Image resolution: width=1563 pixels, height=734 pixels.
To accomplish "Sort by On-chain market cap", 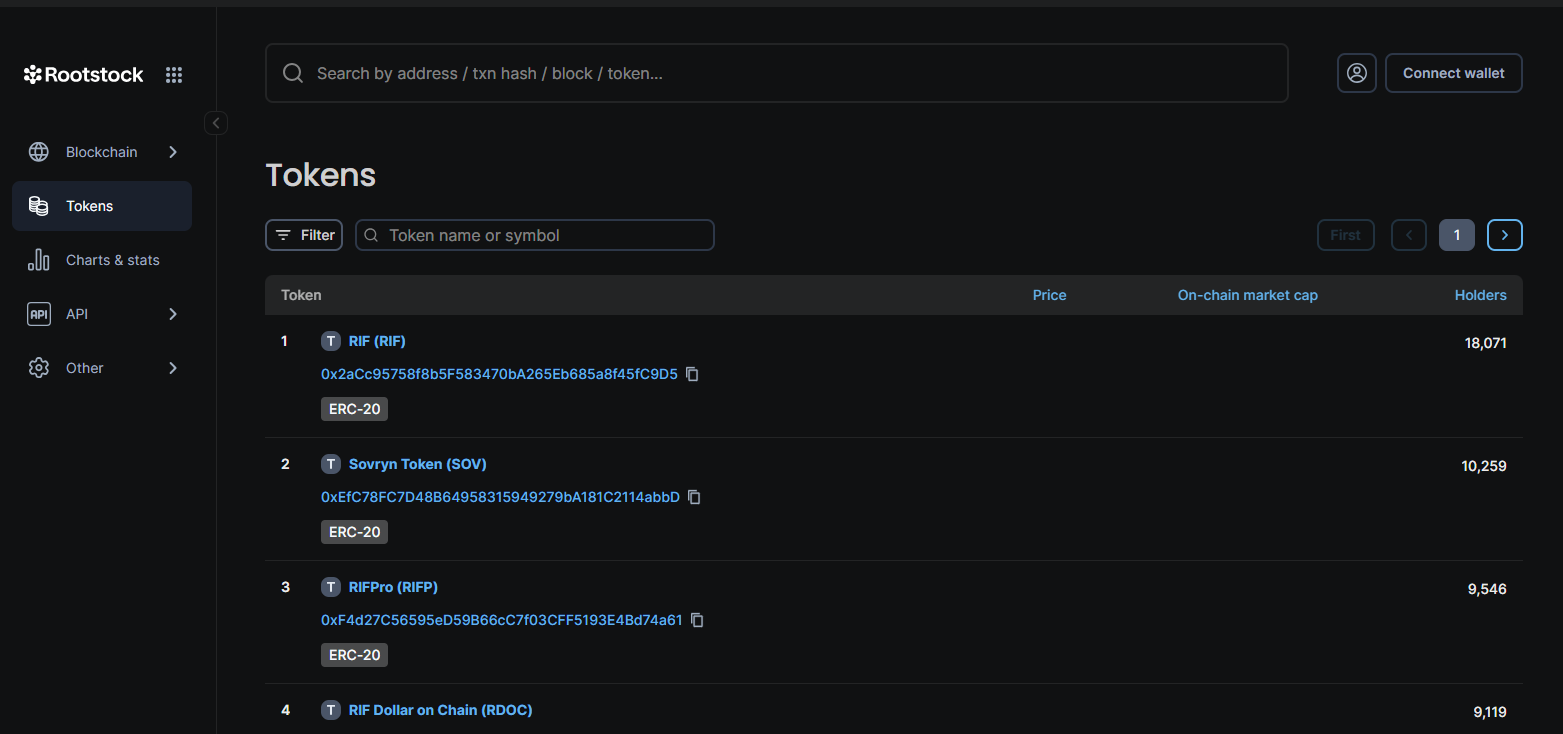I will point(1247,295).
